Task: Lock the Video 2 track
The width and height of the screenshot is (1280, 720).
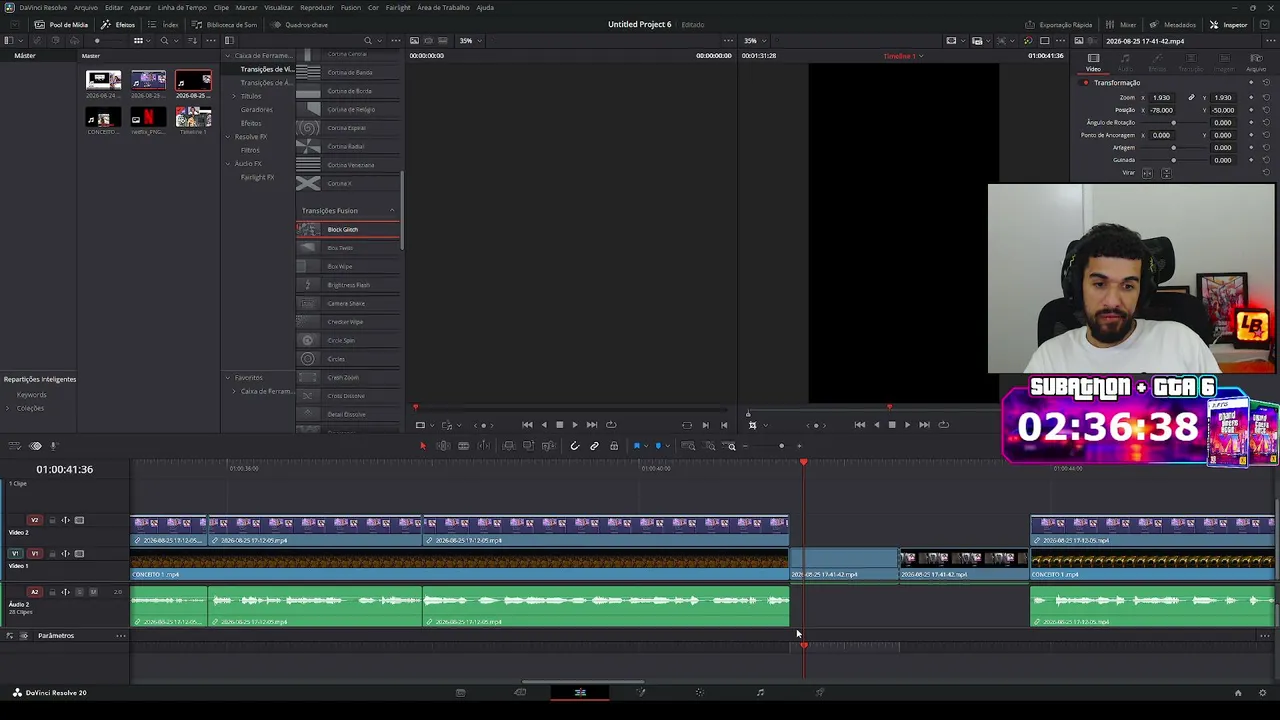Action: click(51, 520)
